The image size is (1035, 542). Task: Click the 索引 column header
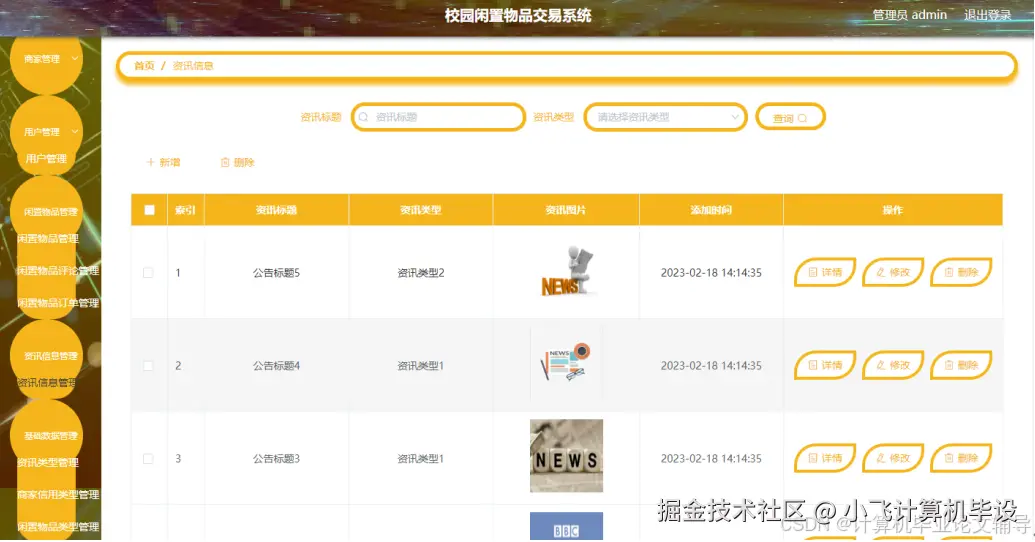(x=185, y=210)
